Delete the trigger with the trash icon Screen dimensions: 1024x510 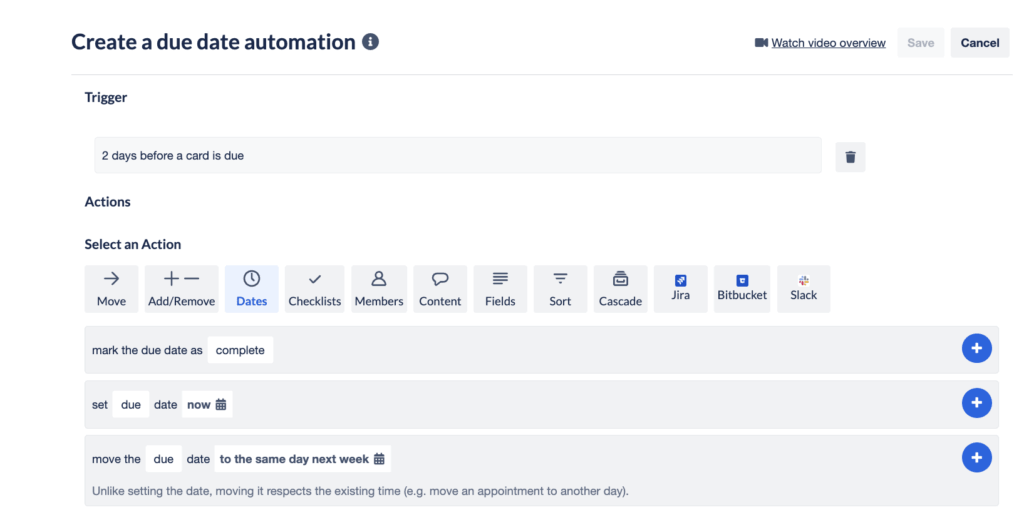(x=850, y=157)
